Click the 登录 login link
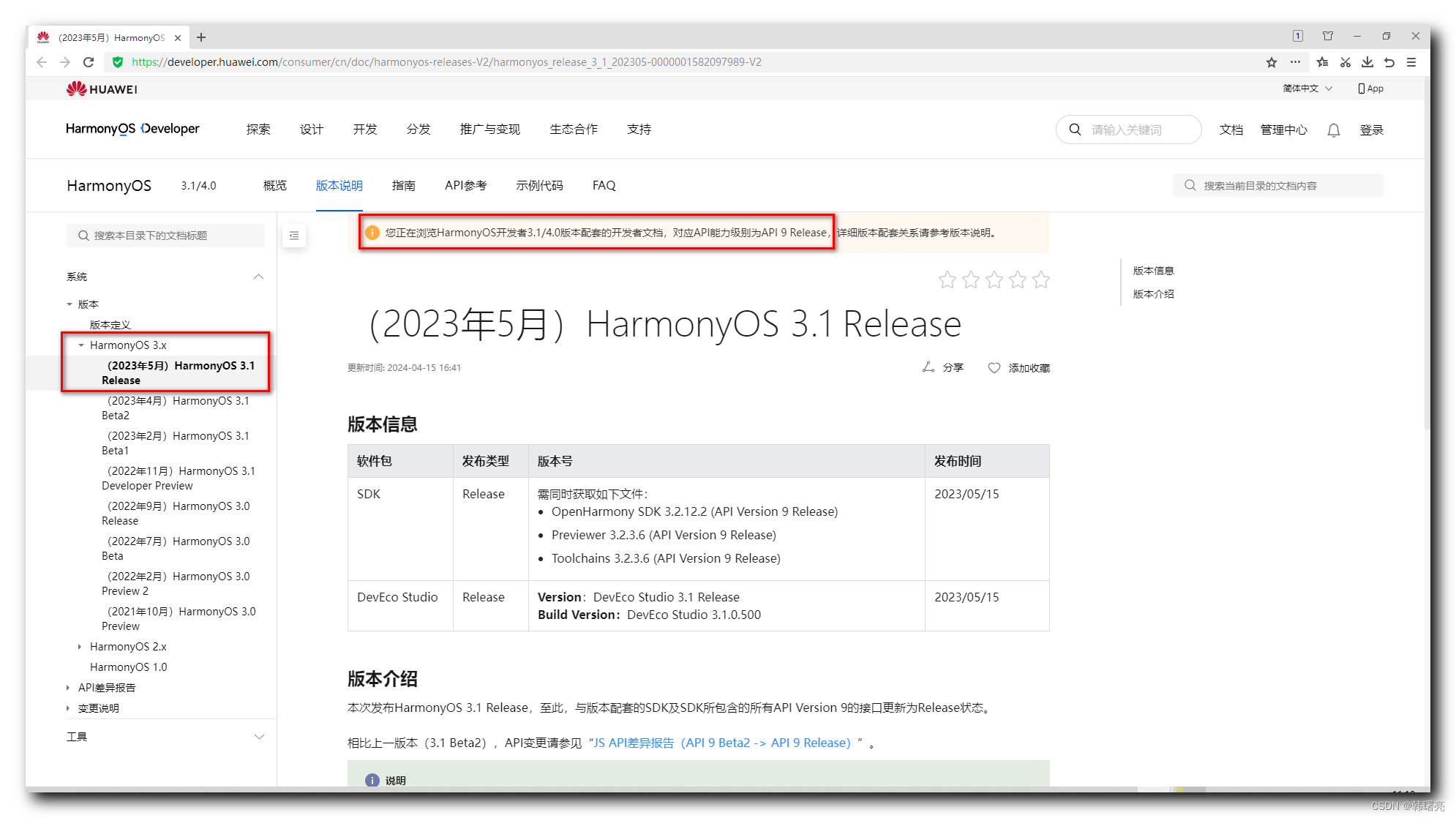The image size is (1456, 818). [1371, 130]
